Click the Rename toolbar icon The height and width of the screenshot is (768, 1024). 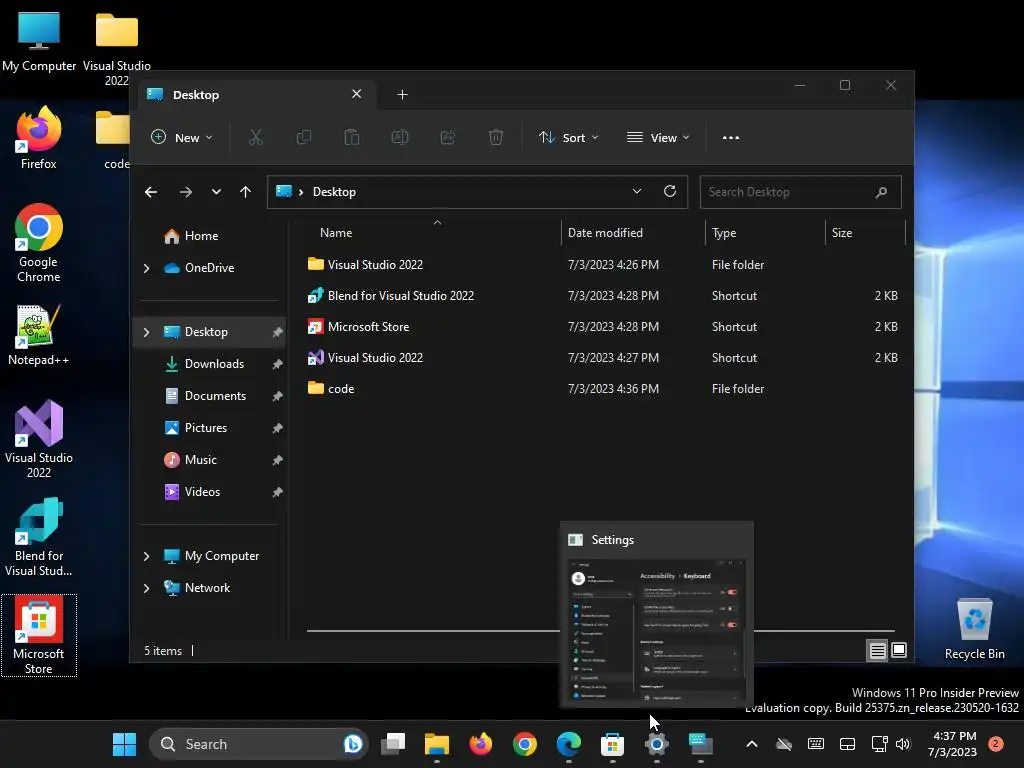click(400, 137)
